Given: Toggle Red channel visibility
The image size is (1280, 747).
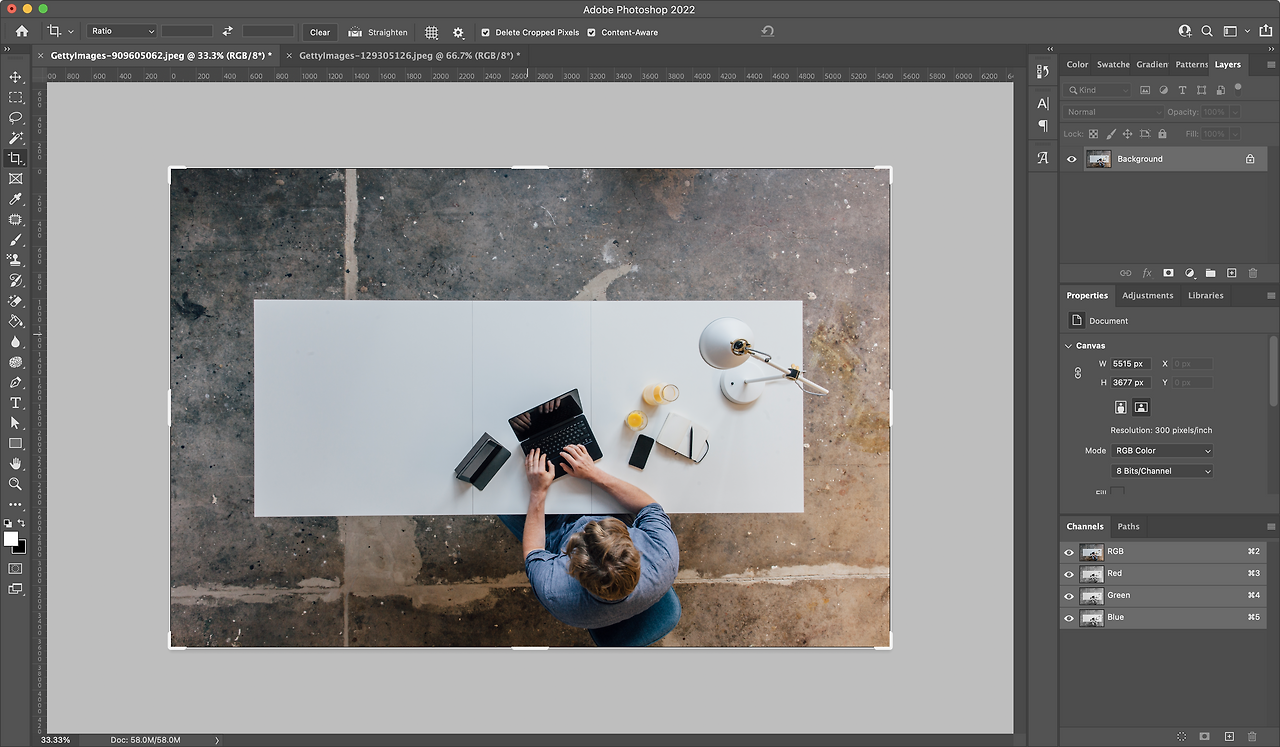Looking at the screenshot, I should pyautogui.click(x=1069, y=574).
